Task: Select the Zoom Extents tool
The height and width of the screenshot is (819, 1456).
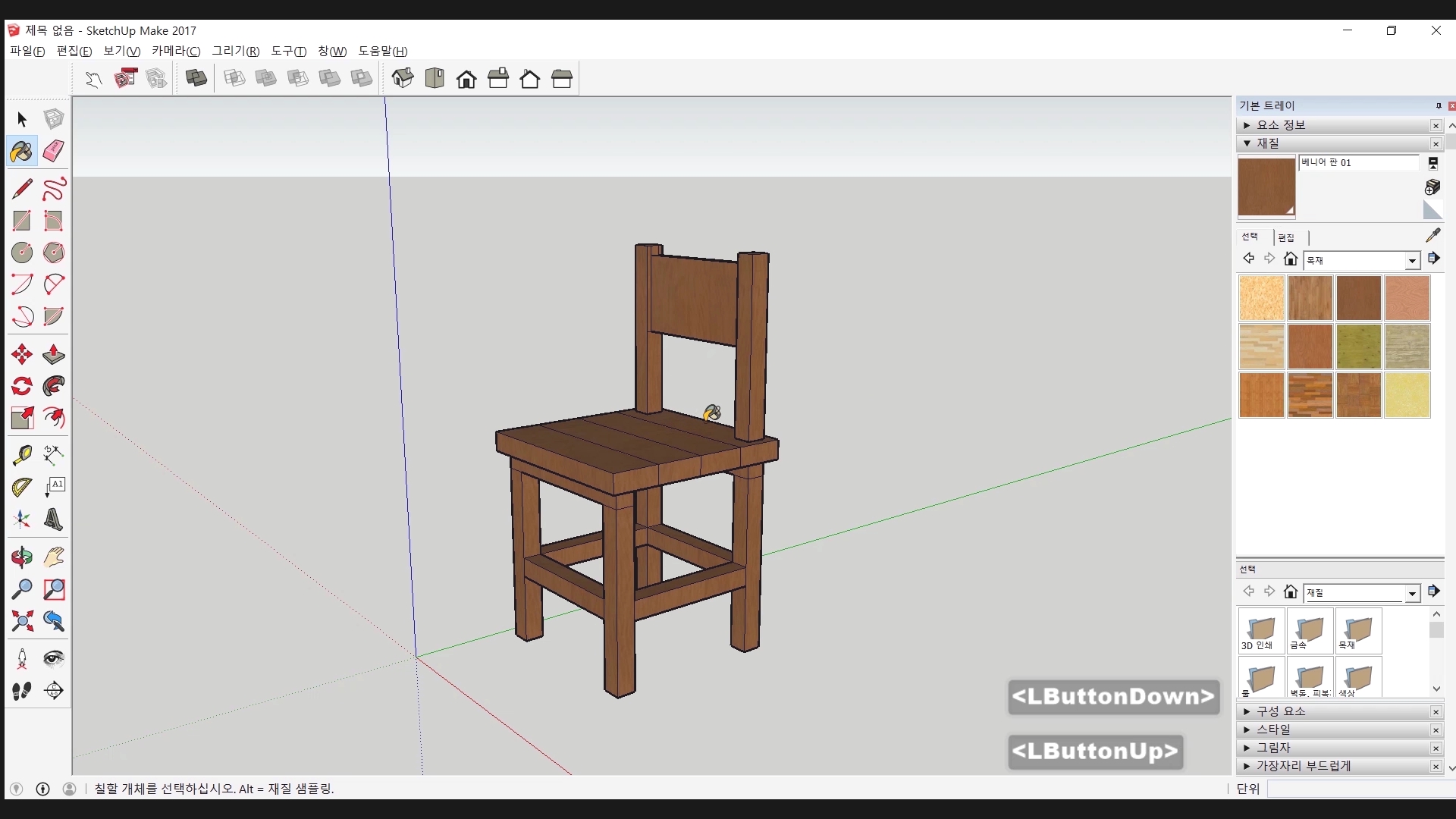Action: point(22,622)
